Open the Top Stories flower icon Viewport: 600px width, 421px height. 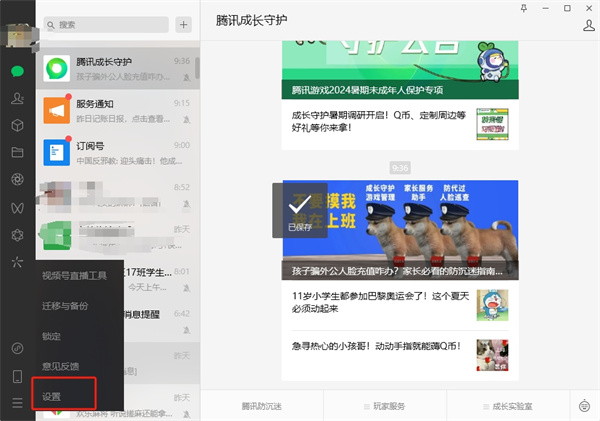tap(17, 235)
